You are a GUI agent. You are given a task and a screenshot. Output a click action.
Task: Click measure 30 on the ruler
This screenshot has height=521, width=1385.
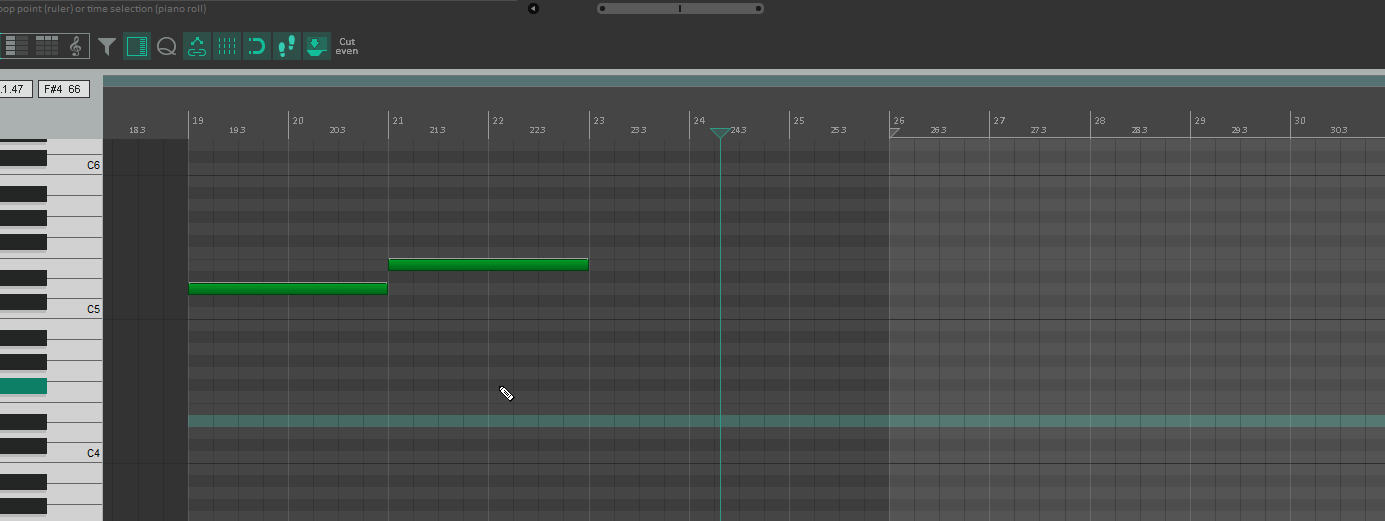point(1300,120)
